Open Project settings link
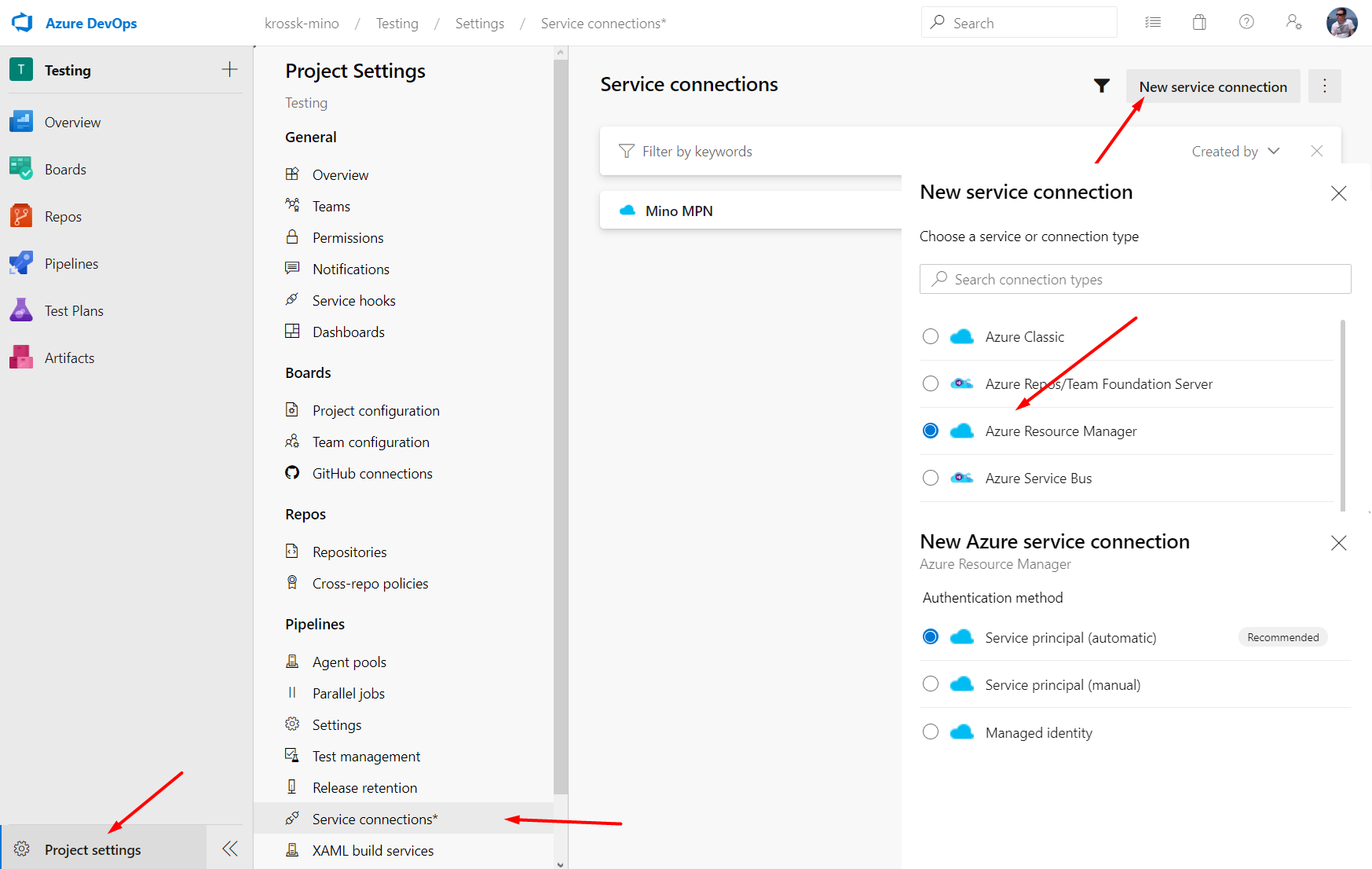The width and height of the screenshot is (1372, 869). [93, 849]
